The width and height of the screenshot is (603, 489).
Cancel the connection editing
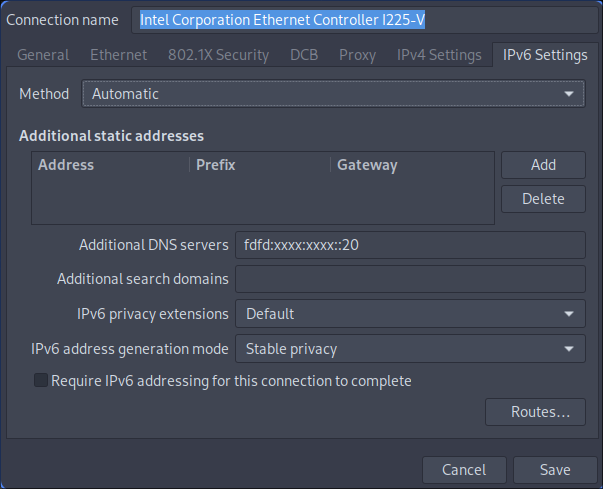pos(464,470)
